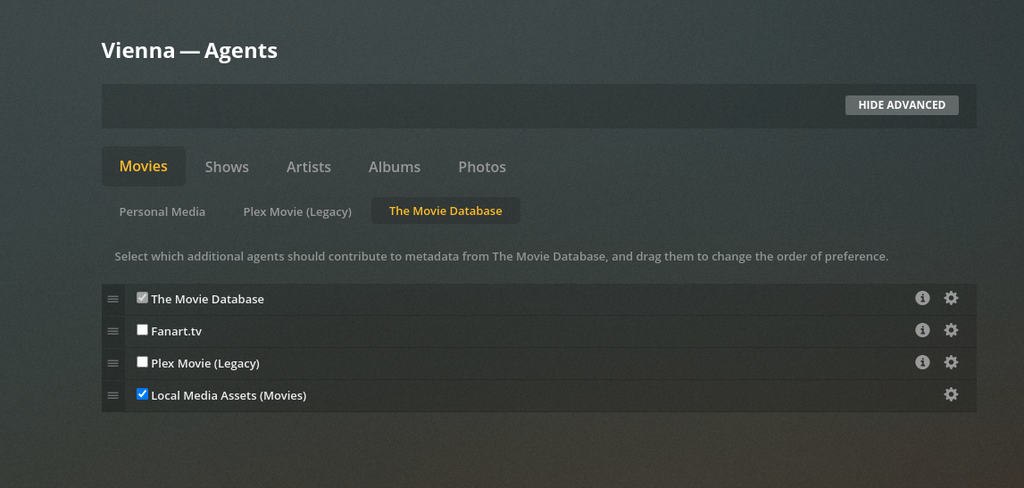Click The Movie Database checkbox
The width and height of the screenshot is (1024, 488).
coord(142,298)
